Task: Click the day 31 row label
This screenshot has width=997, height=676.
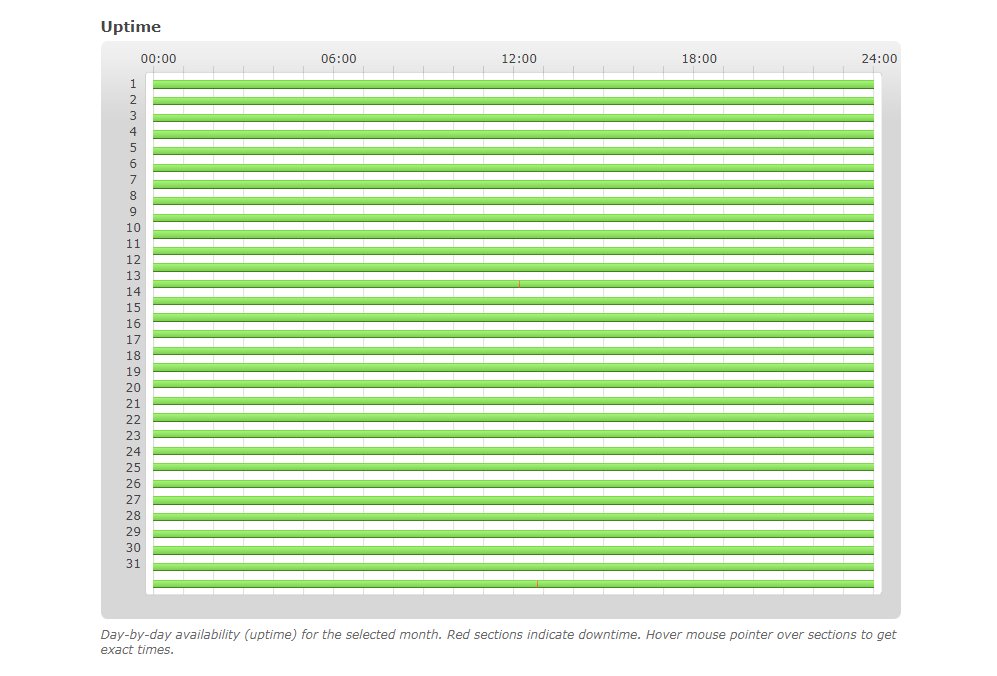Action: [133, 564]
